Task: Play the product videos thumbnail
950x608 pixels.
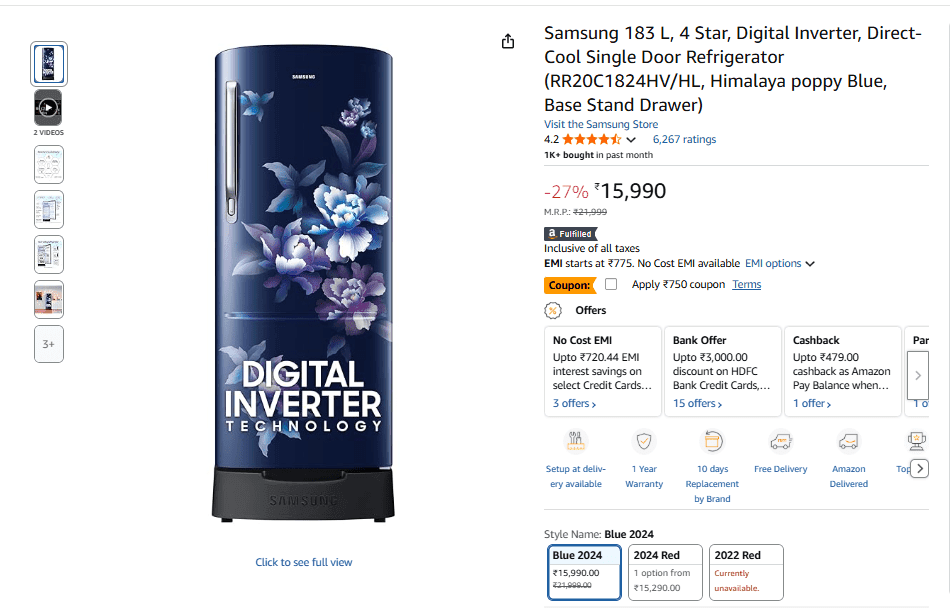Action: 48,107
